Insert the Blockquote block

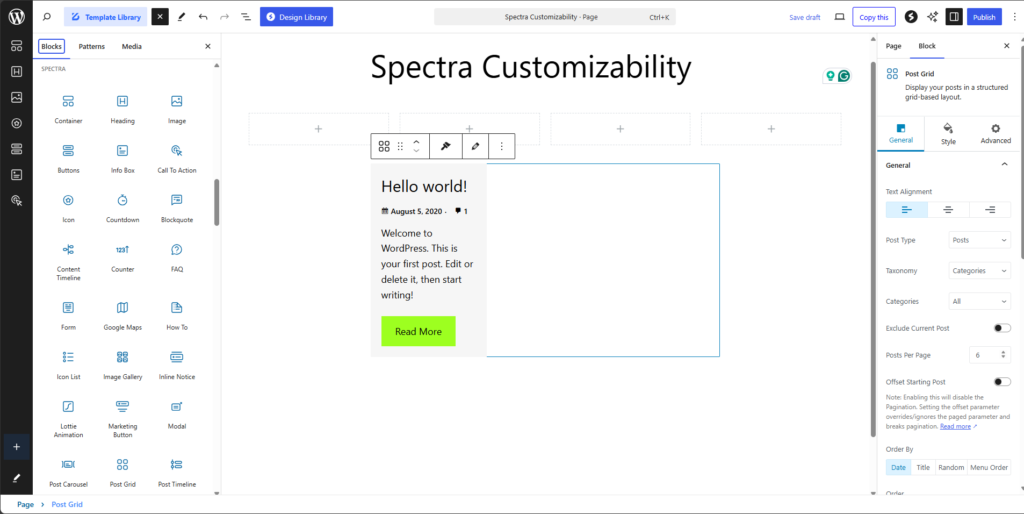click(x=176, y=208)
